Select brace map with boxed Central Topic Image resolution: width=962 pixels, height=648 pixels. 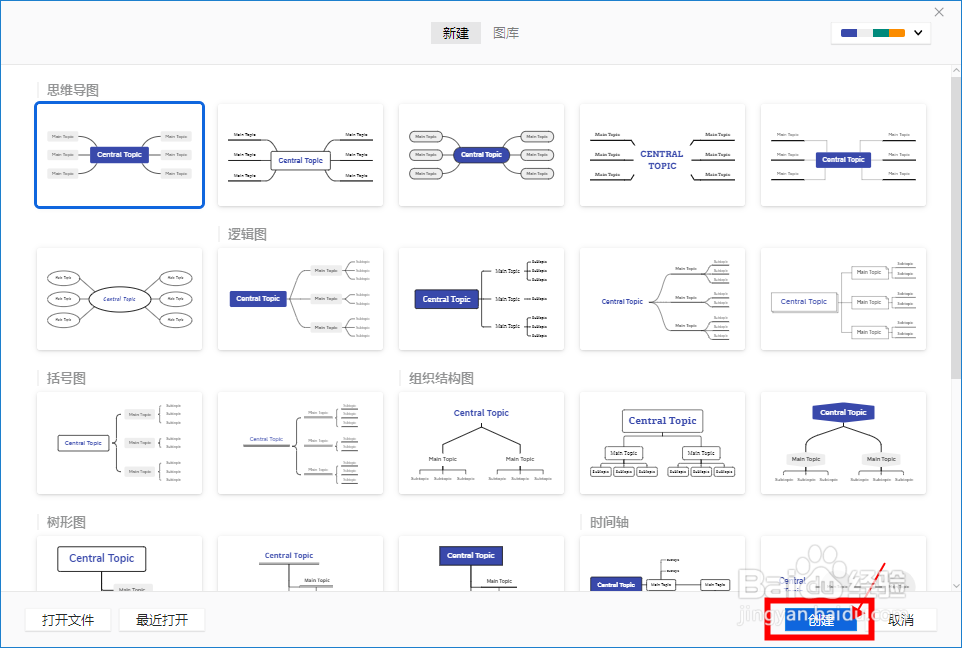coord(120,443)
